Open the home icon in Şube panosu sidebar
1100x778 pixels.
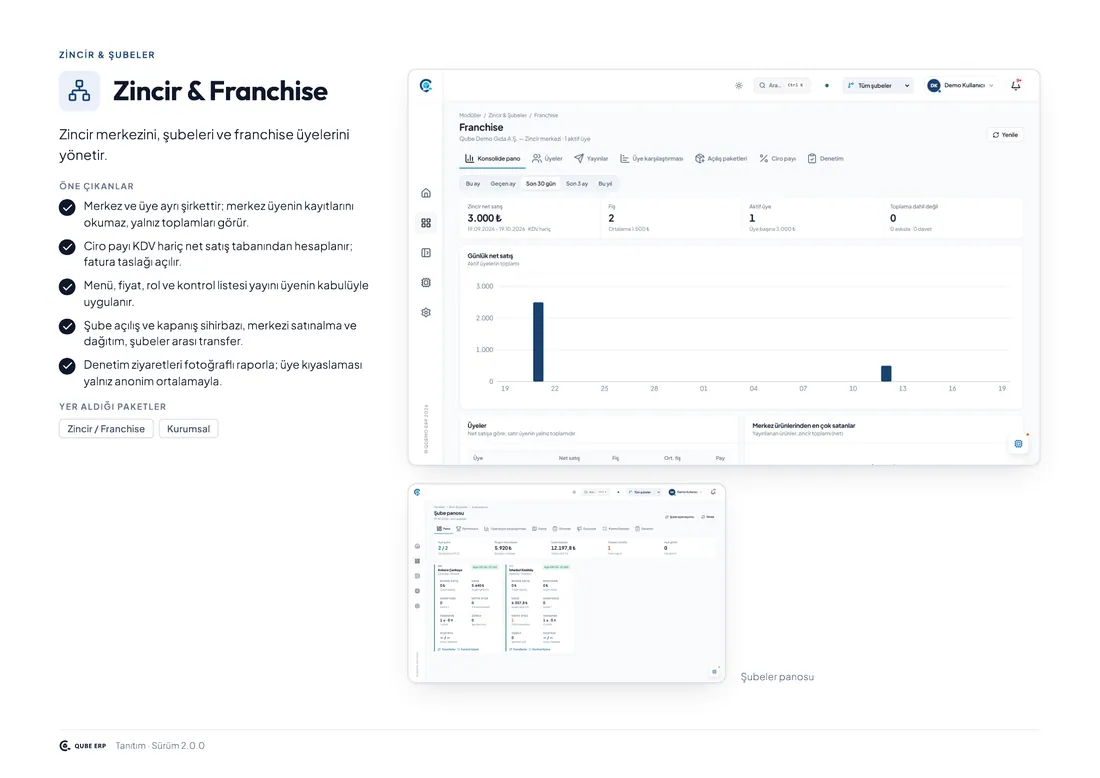point(417,546)
